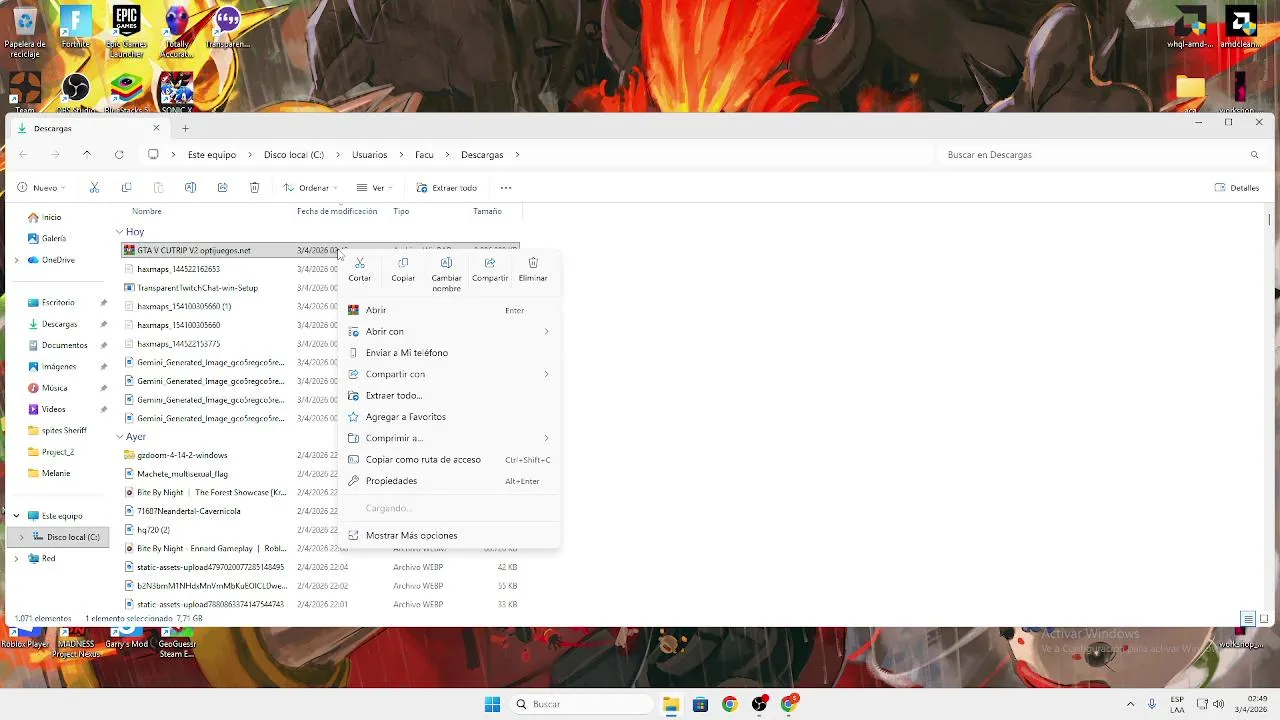
Task: Collapse Este equipo in navigation pane
Action: coord(16,516)
